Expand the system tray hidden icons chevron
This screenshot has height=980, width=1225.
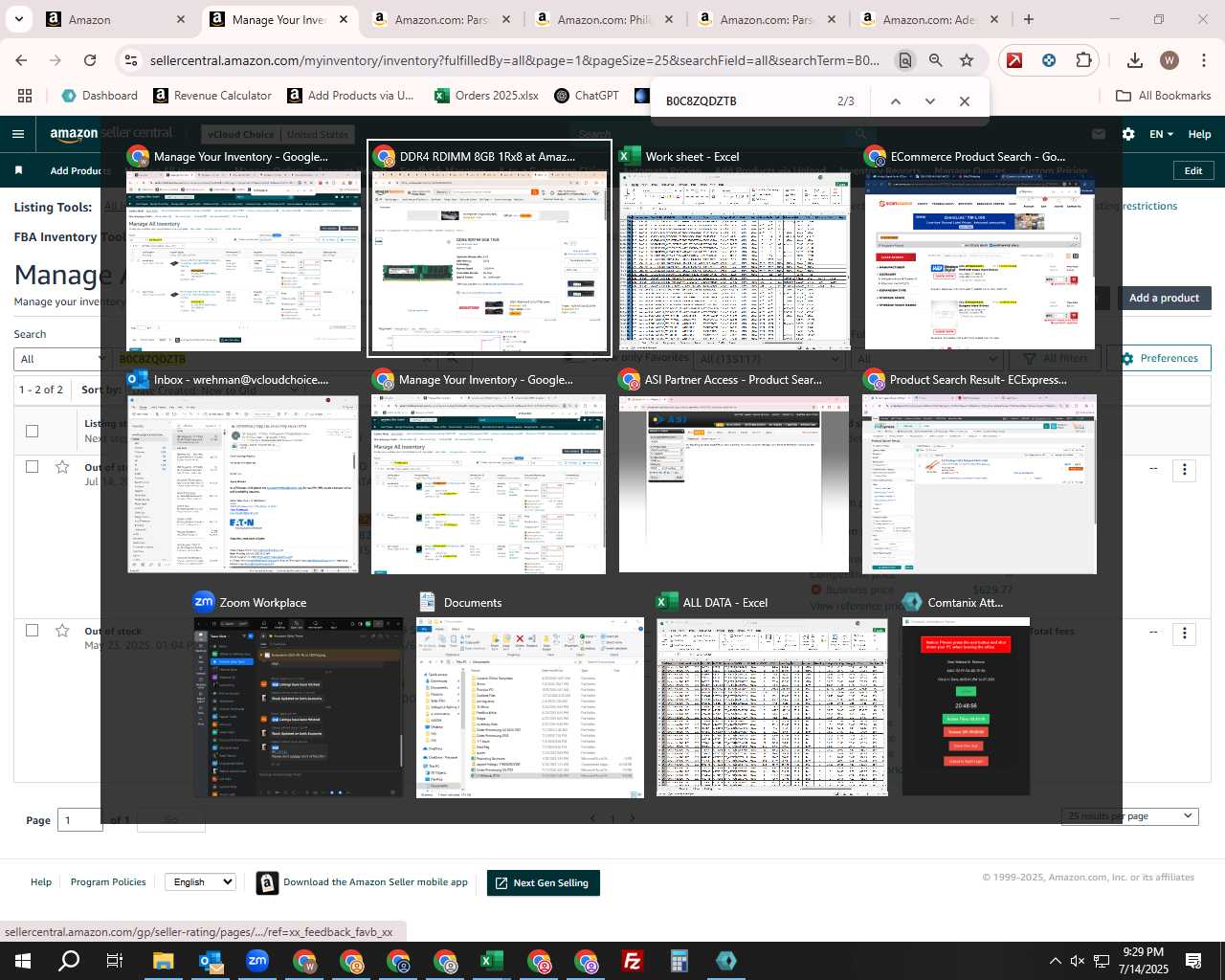(x=1055, y=961)
